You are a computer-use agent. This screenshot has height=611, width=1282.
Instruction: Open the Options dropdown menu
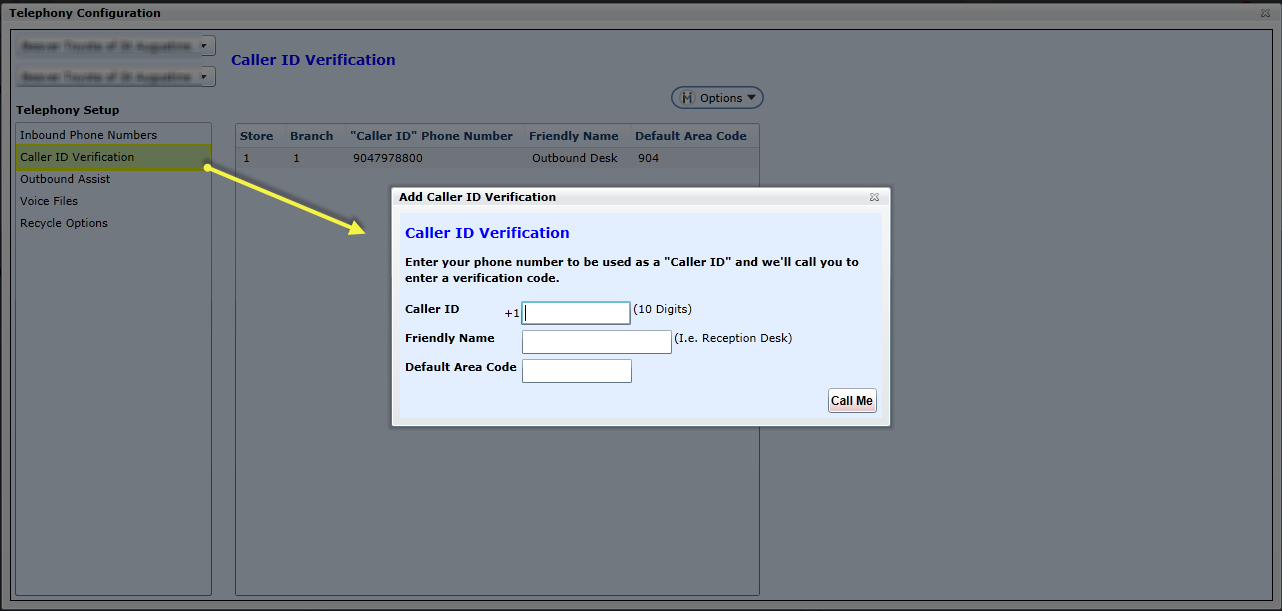717,98
